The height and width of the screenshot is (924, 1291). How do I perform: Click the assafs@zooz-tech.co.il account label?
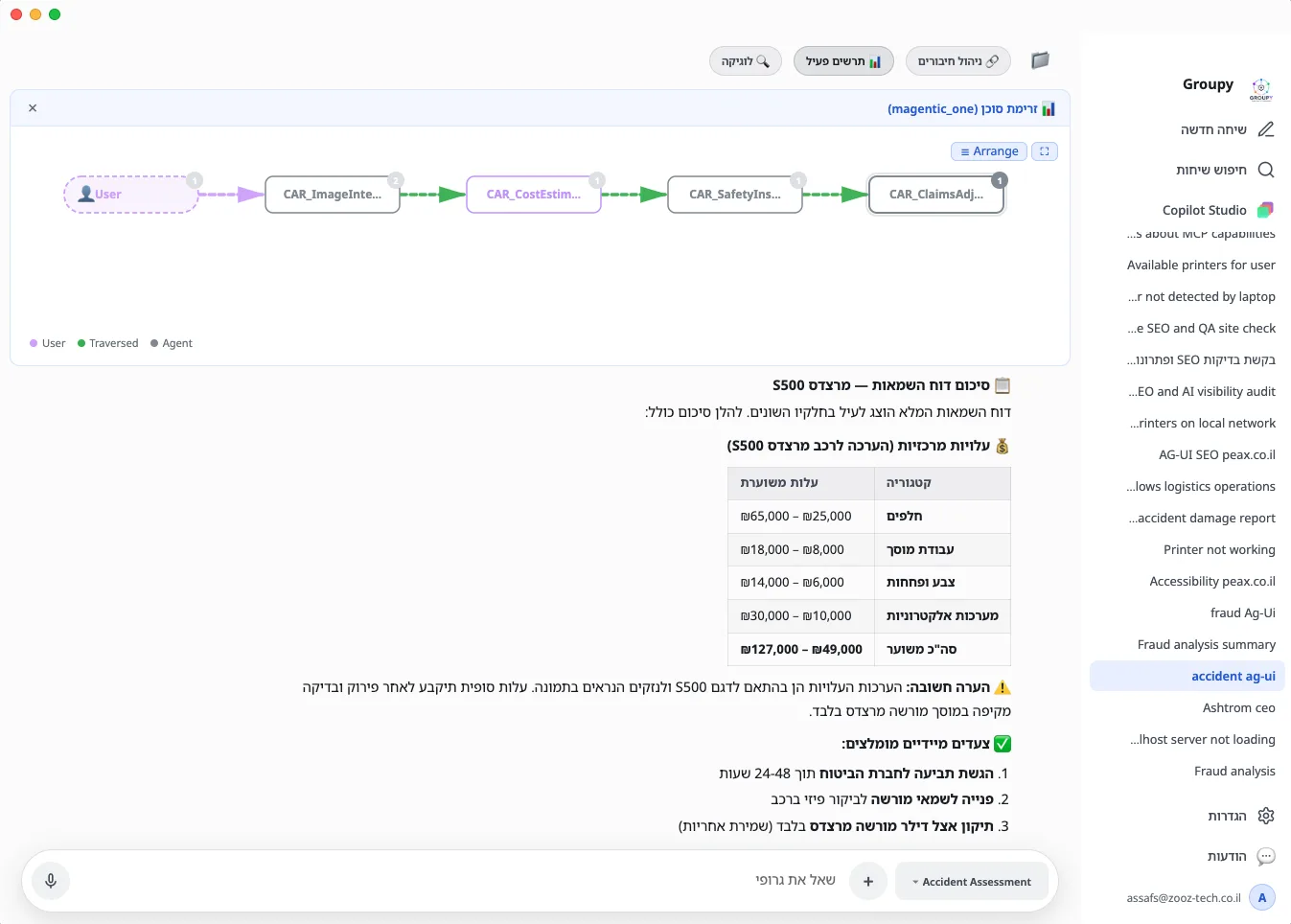pos(1184,898)
